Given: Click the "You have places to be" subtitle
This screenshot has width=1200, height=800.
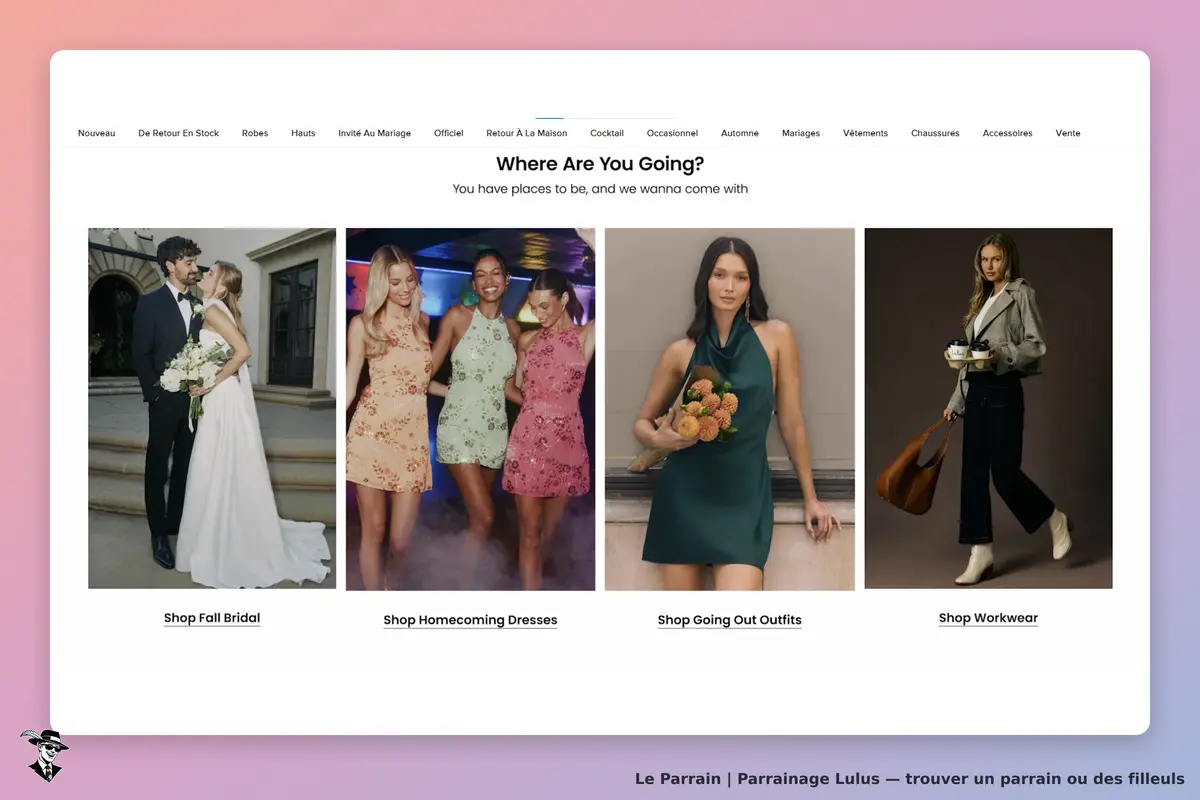Looking at the screenshot, I should 600,189.
